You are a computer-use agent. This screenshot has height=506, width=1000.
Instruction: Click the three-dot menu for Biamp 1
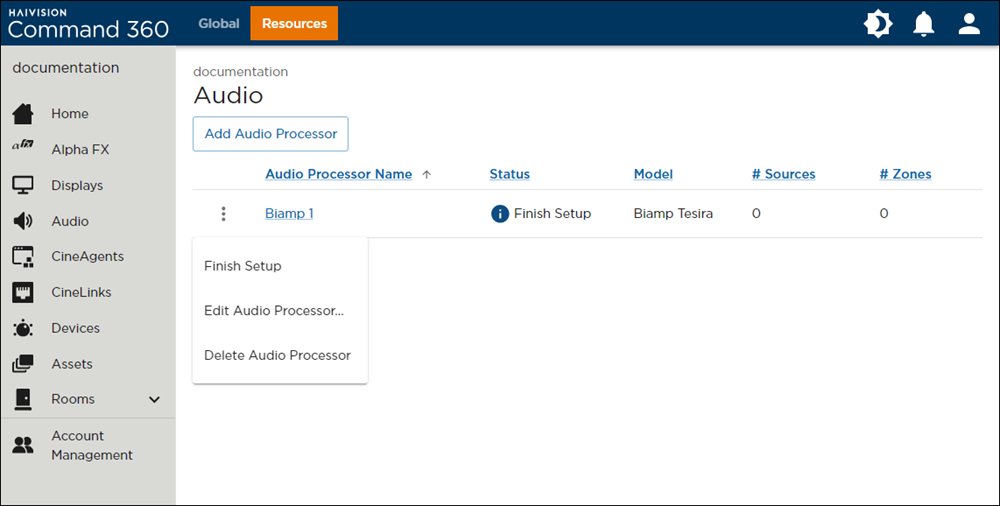223,214
